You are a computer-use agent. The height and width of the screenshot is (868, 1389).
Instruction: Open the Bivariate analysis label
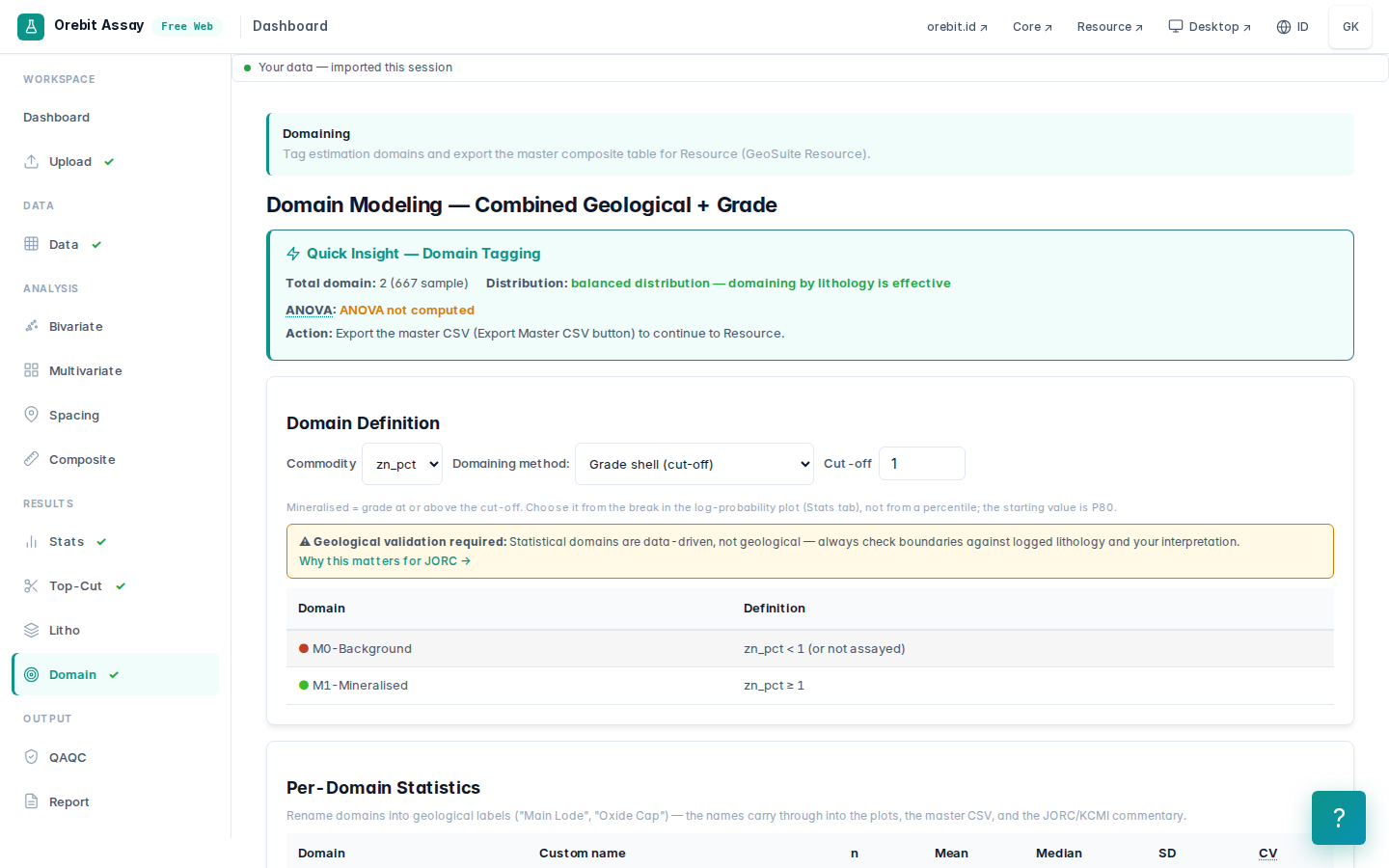[x=76, y=327]
